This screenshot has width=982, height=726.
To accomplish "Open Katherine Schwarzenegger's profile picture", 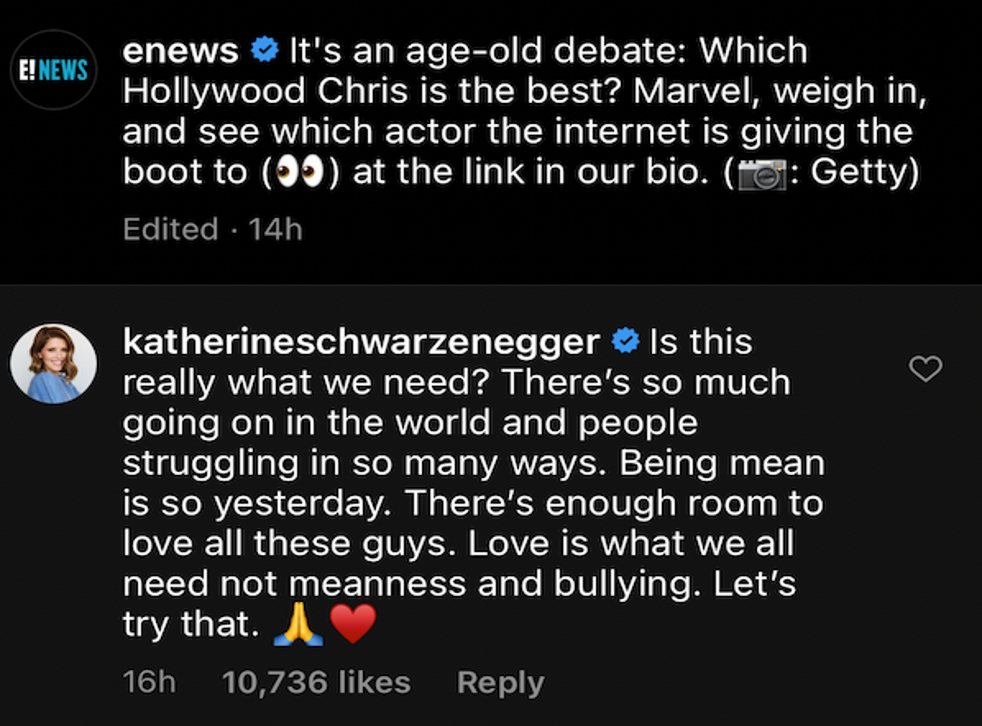I will pos(53,364).
